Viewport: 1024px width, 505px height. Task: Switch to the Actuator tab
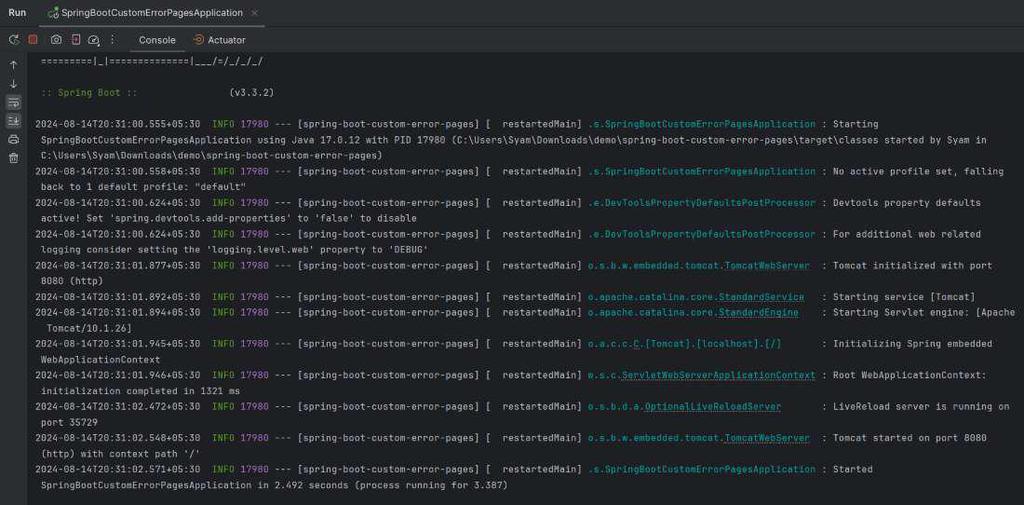219,40
